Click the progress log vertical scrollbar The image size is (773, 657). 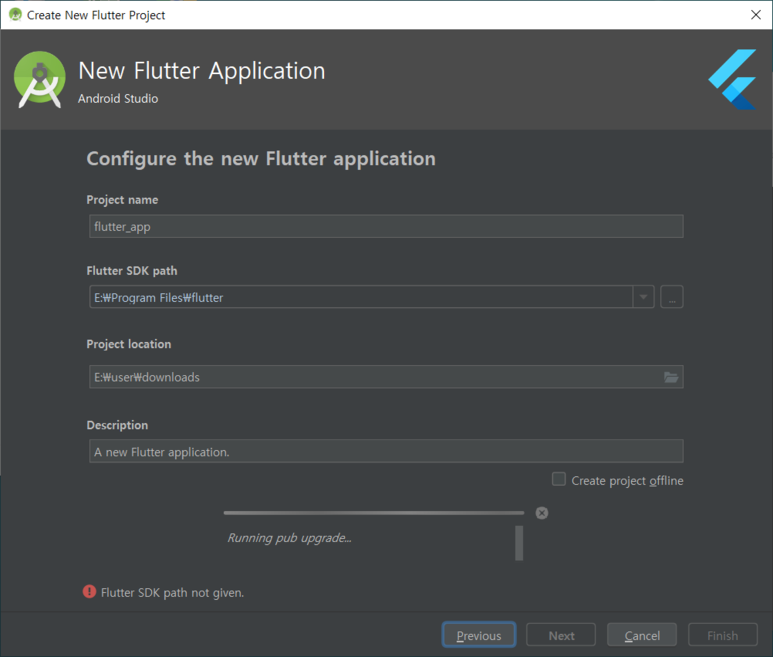[x=519, y=543]
